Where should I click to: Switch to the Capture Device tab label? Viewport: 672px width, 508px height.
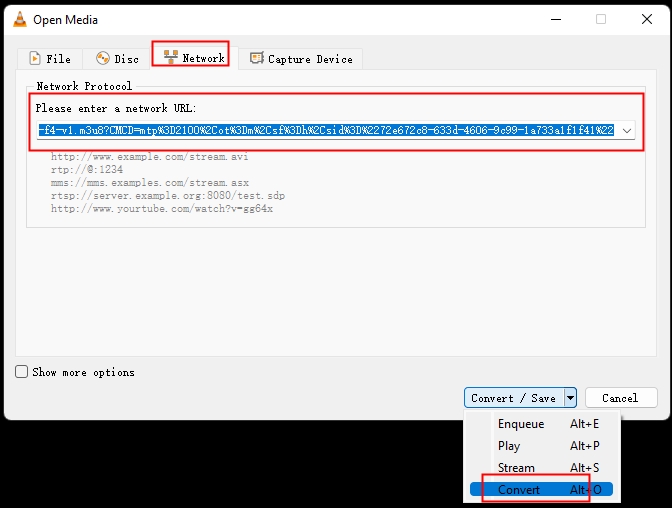(310, 59)
